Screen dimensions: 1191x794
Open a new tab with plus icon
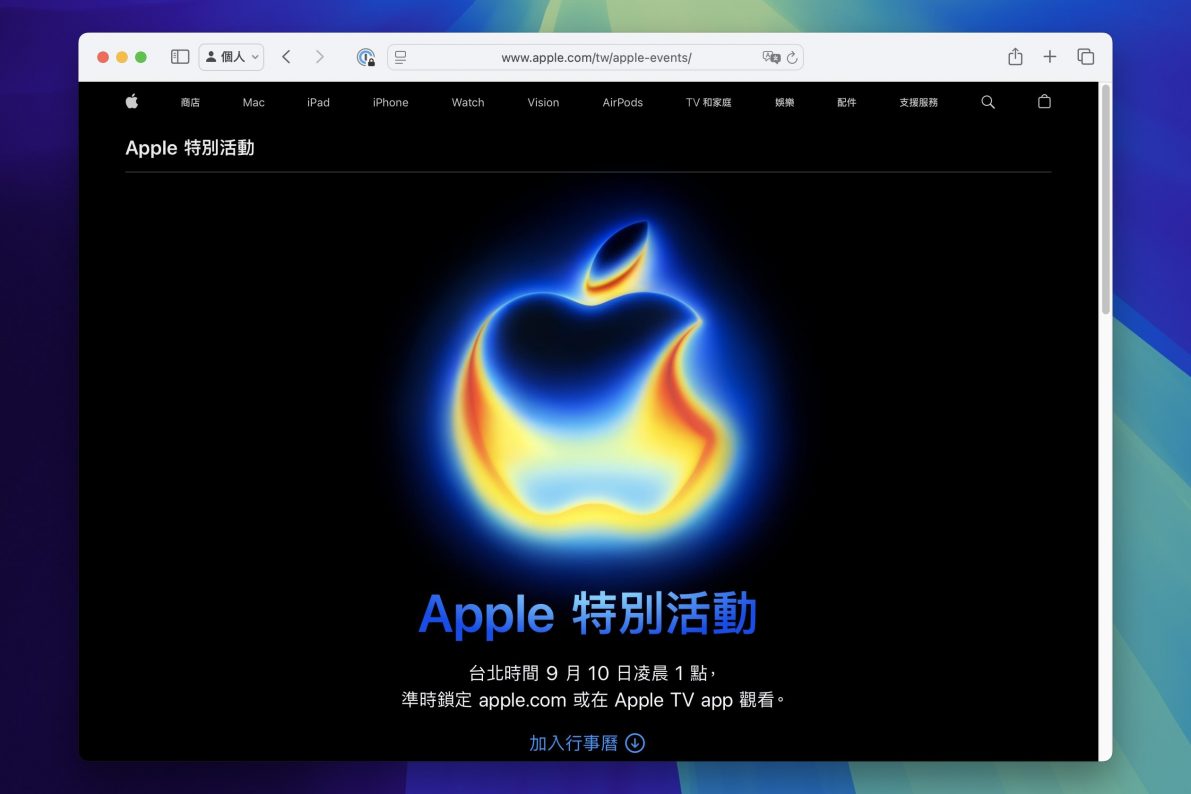(1049, 57)
